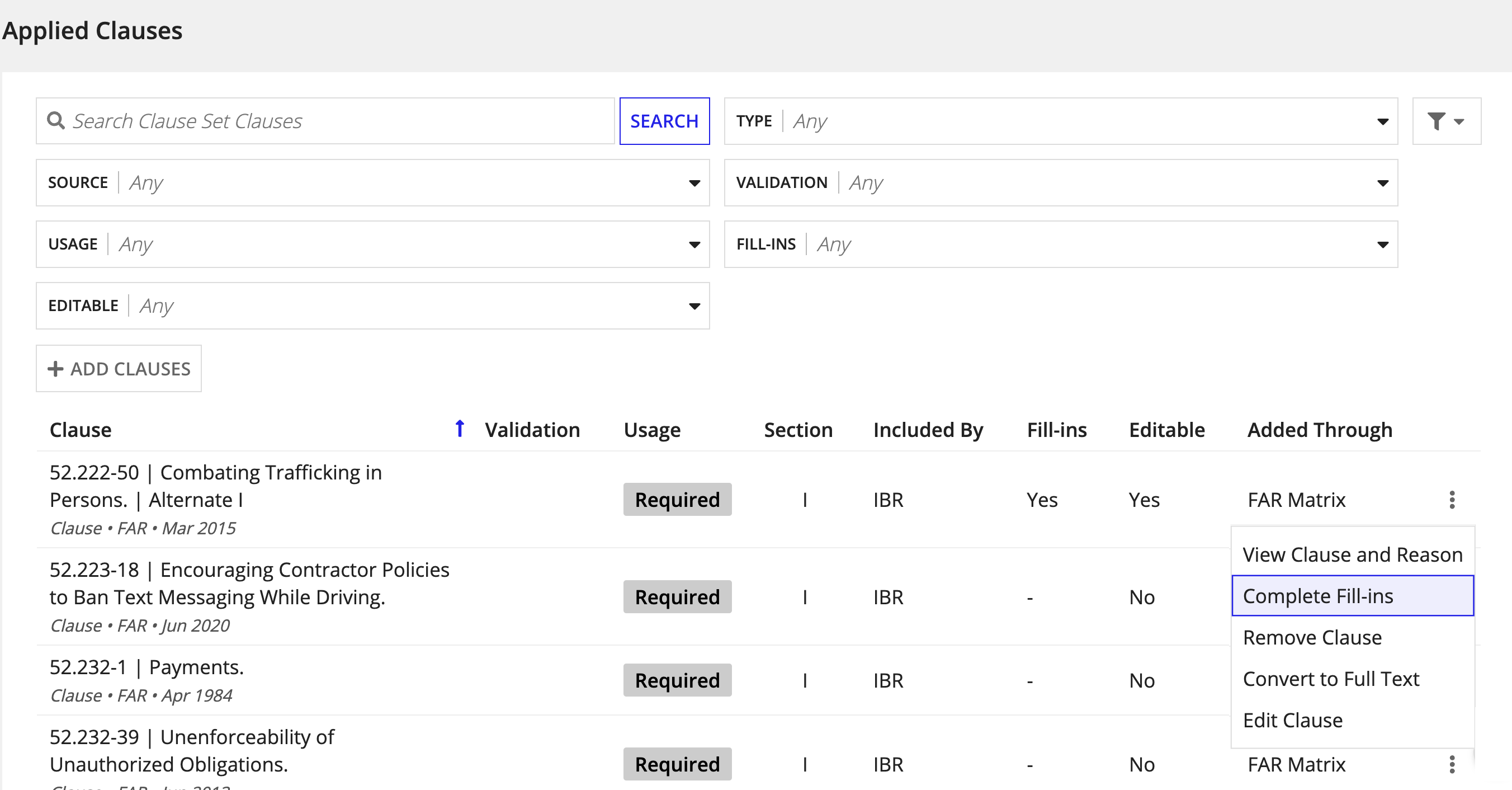1512x790 pixels.
Task: Sort by the Usage column header
Action: click(x=652, y=430)
